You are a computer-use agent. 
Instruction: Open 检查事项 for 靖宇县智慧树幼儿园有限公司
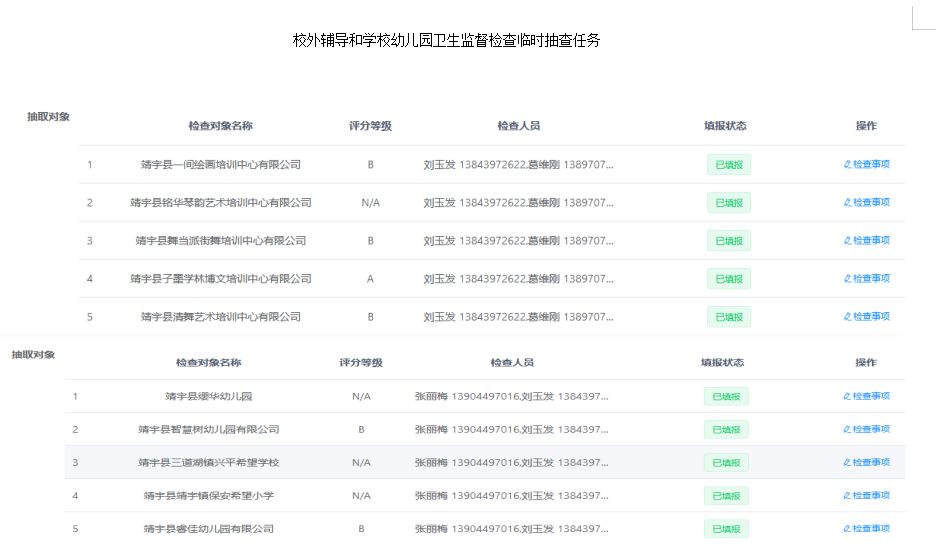coord(866,429)
